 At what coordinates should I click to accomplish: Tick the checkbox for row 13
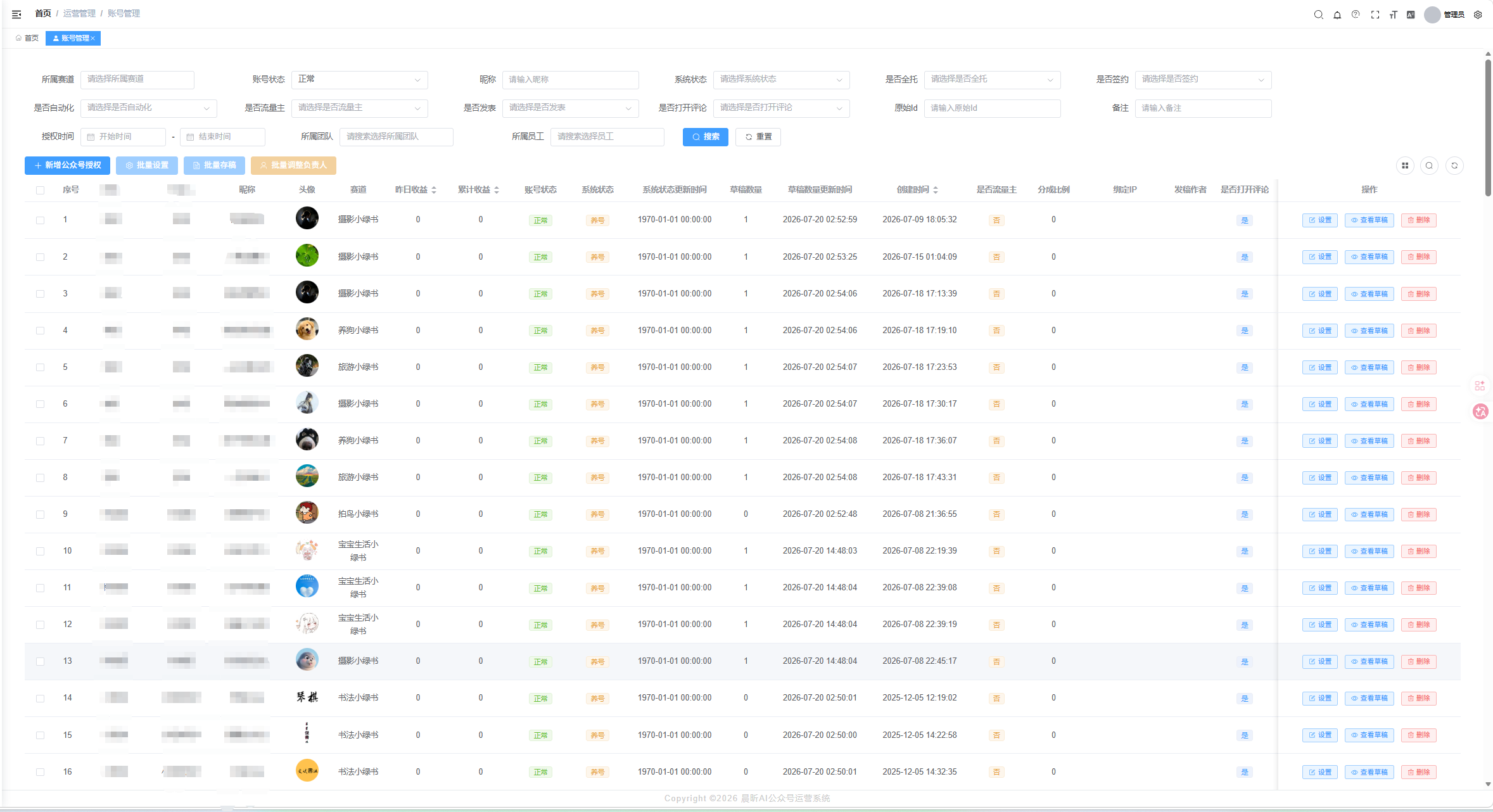tap(41, 661)
